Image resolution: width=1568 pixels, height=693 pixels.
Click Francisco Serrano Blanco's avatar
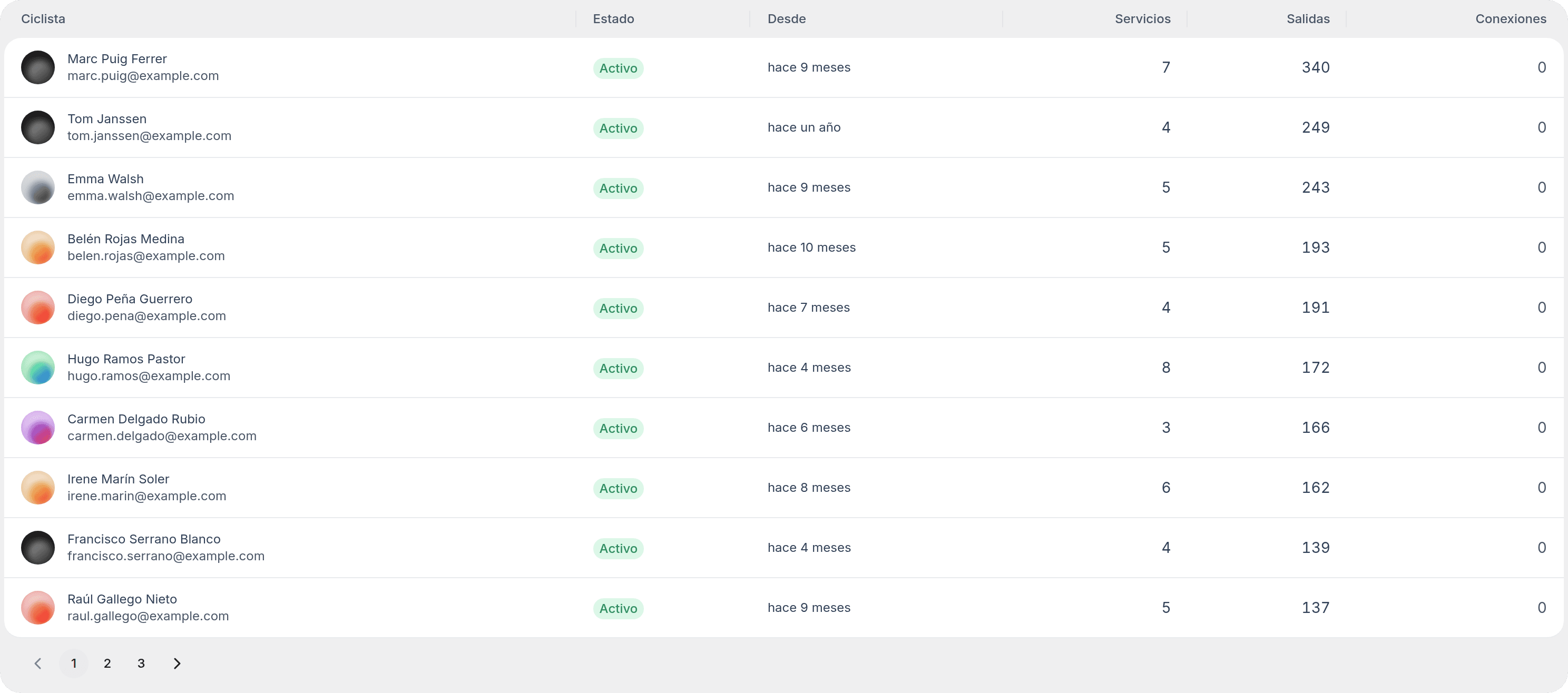[x=38, y=548]
